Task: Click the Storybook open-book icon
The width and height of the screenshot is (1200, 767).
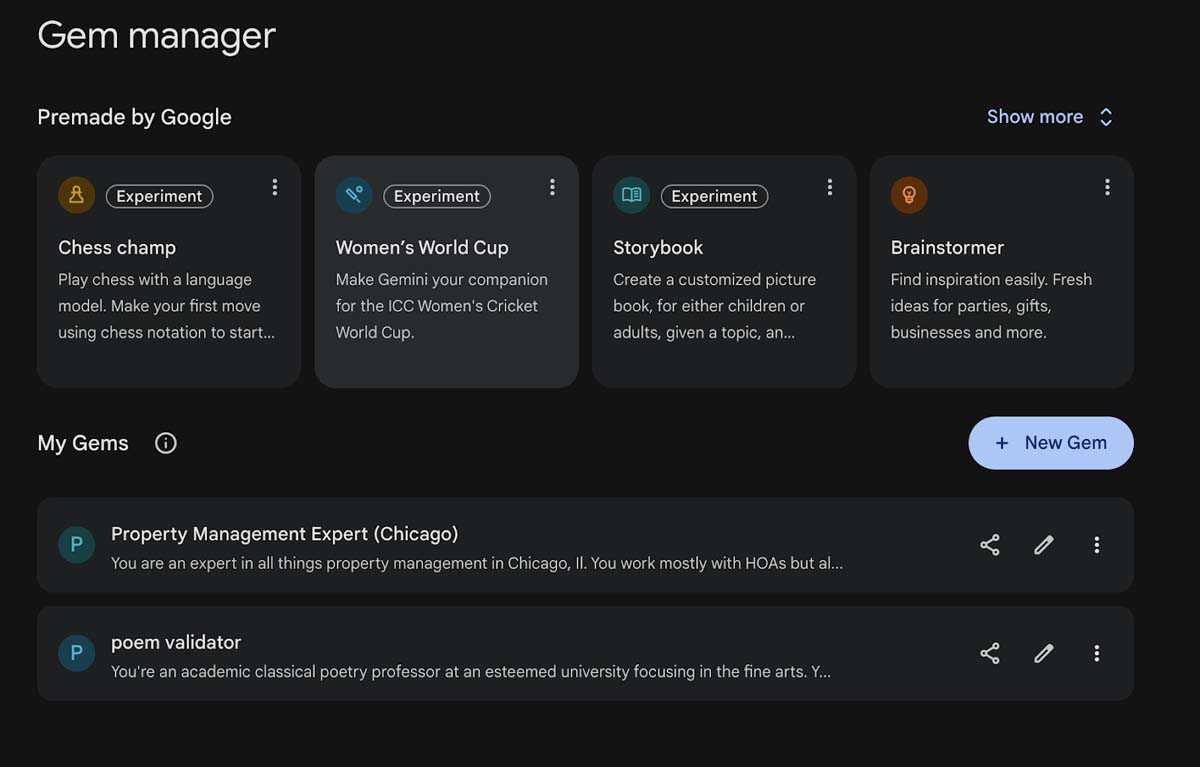Action: coord(631,195)
